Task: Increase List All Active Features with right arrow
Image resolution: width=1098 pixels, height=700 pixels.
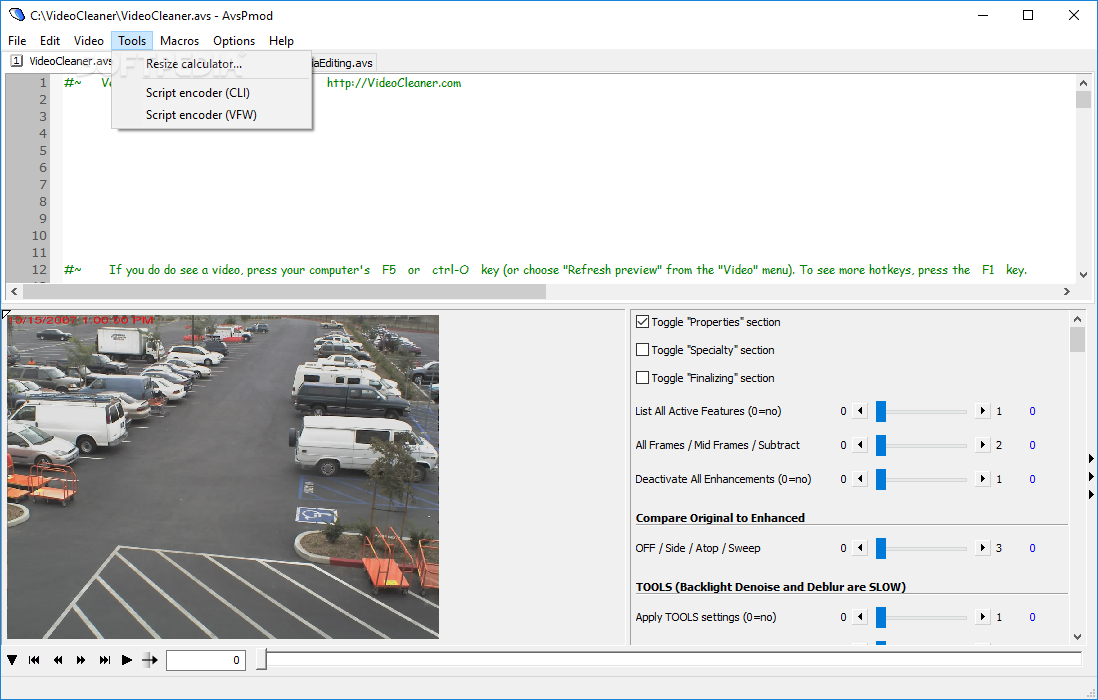Action: click(x=983, y=411)
